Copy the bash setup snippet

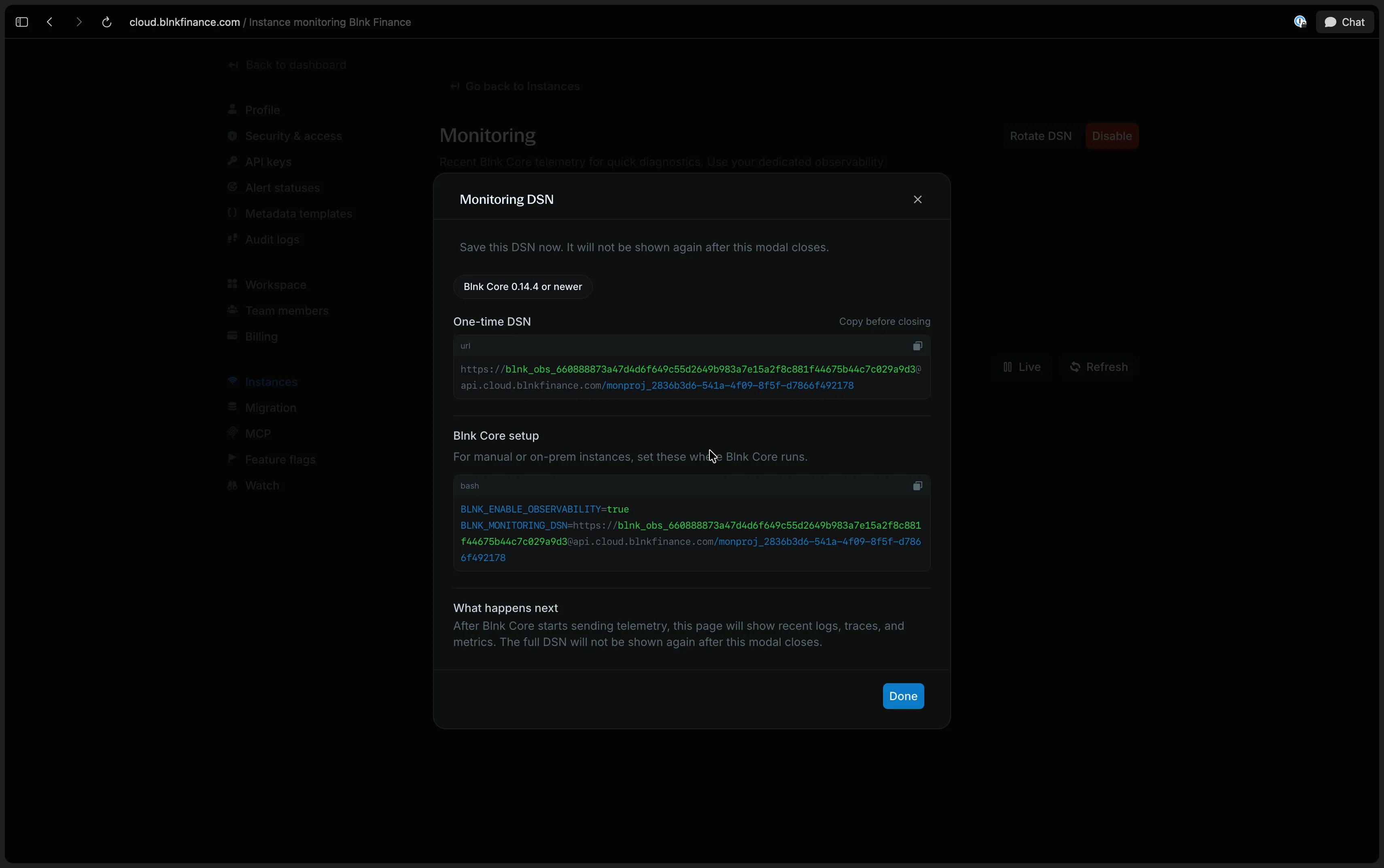917,486
